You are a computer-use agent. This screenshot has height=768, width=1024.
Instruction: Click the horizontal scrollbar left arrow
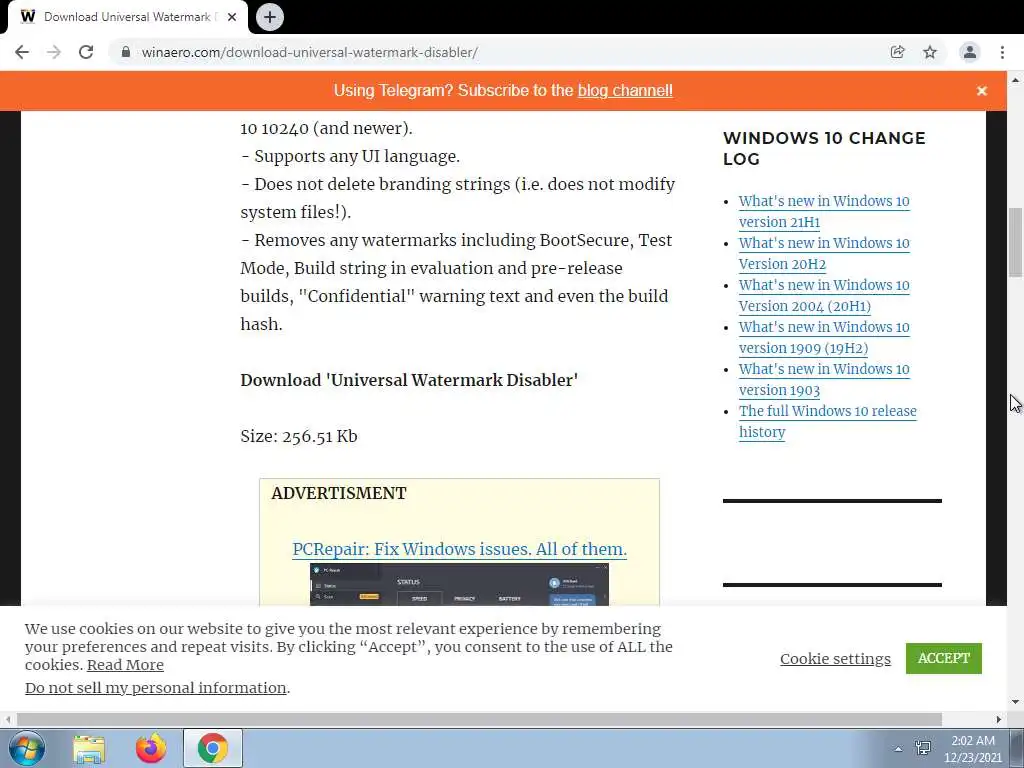pos(8,720)
